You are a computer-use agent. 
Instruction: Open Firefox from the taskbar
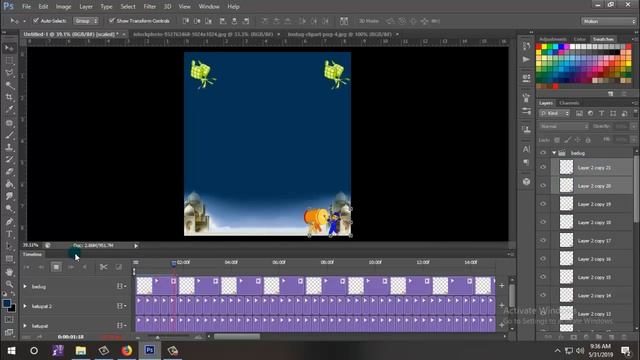click(127, 350)
